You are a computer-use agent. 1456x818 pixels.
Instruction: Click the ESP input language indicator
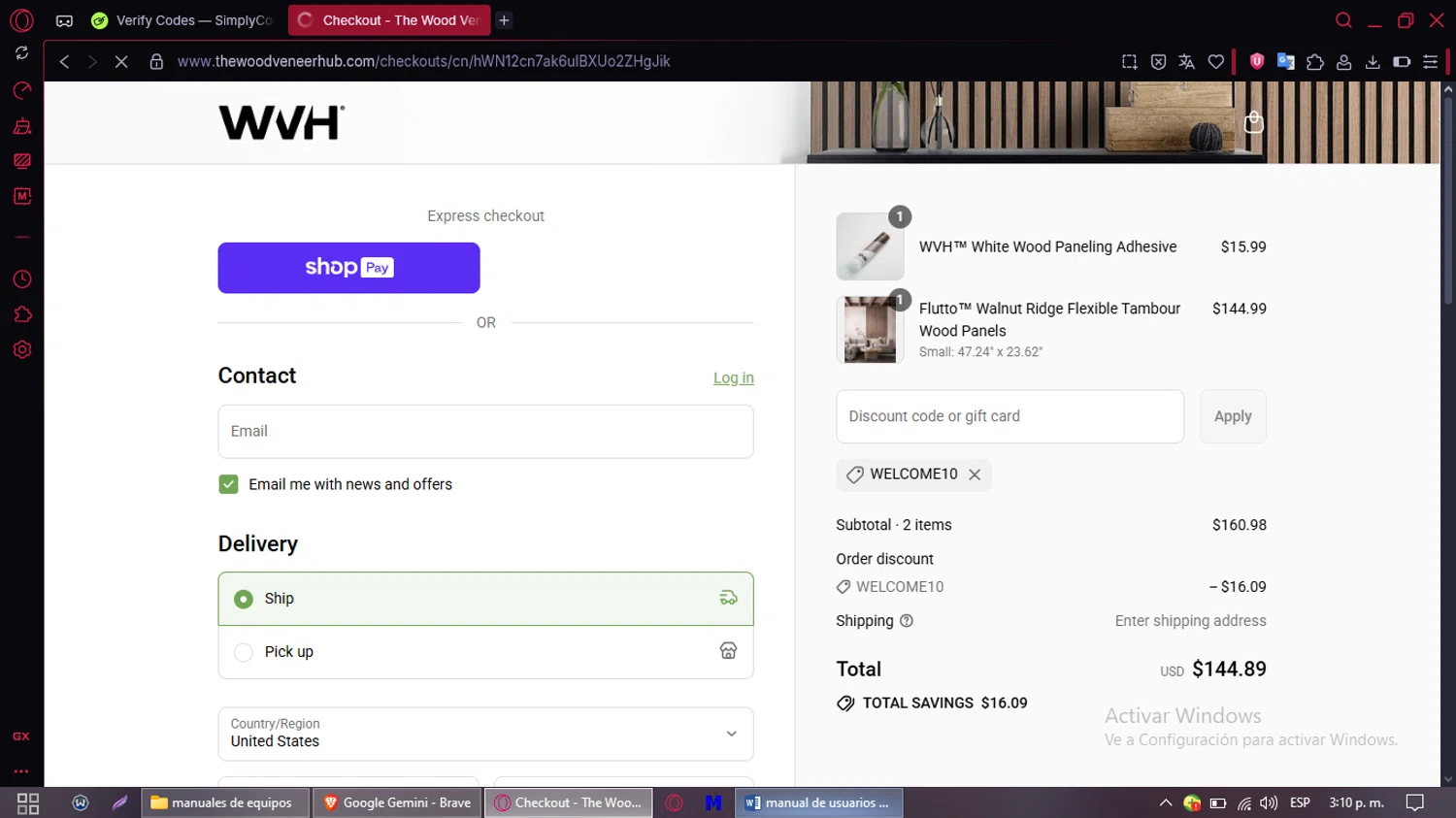1300,803
